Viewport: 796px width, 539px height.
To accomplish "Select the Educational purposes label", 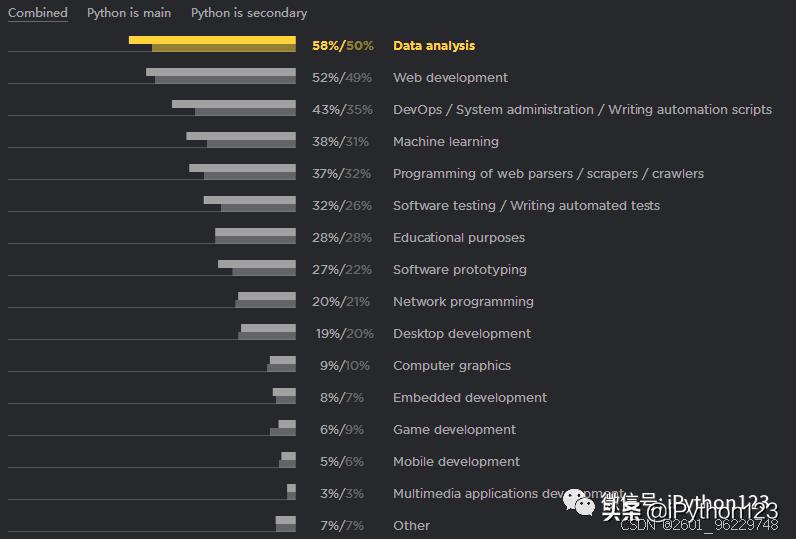I will (x=459, y=238).
